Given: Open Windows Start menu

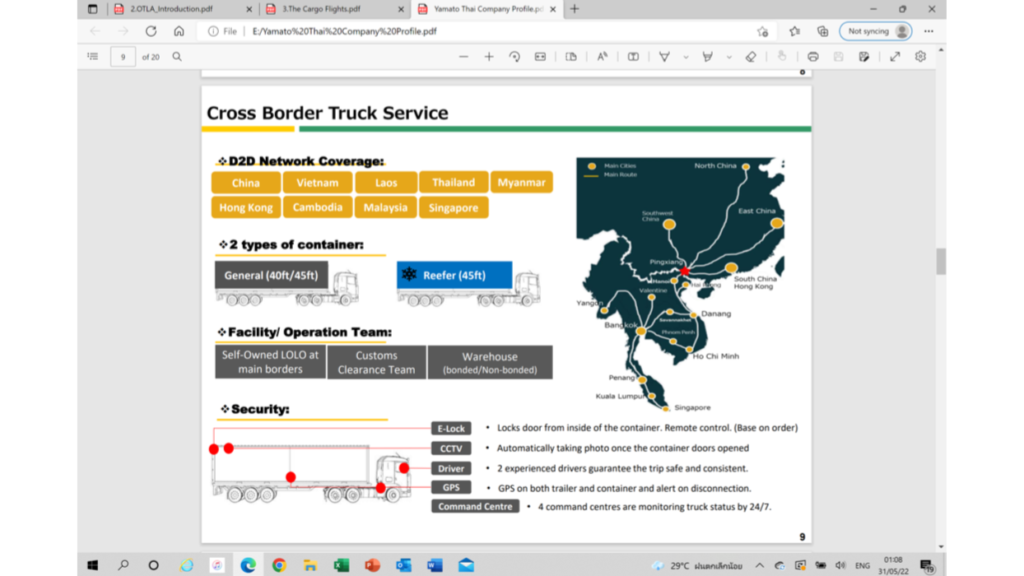Looking at the screenshot, I should click(93, 565).
